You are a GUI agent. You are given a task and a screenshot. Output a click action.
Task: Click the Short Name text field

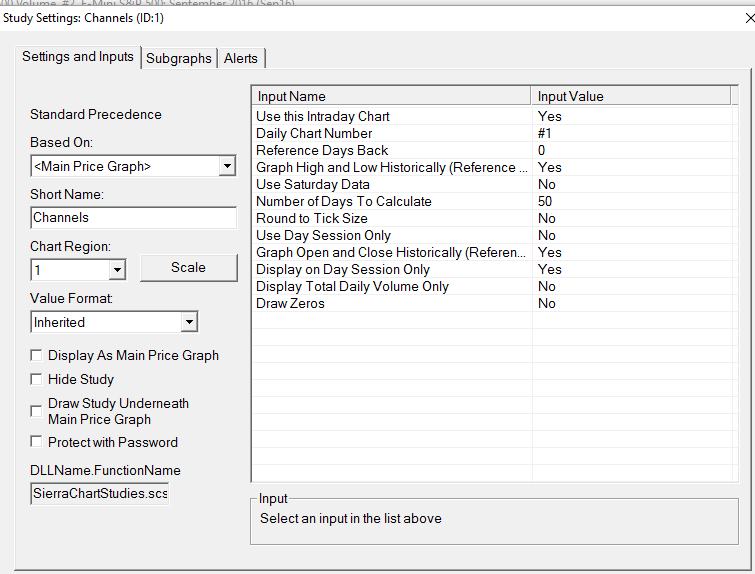click(133, 217)
